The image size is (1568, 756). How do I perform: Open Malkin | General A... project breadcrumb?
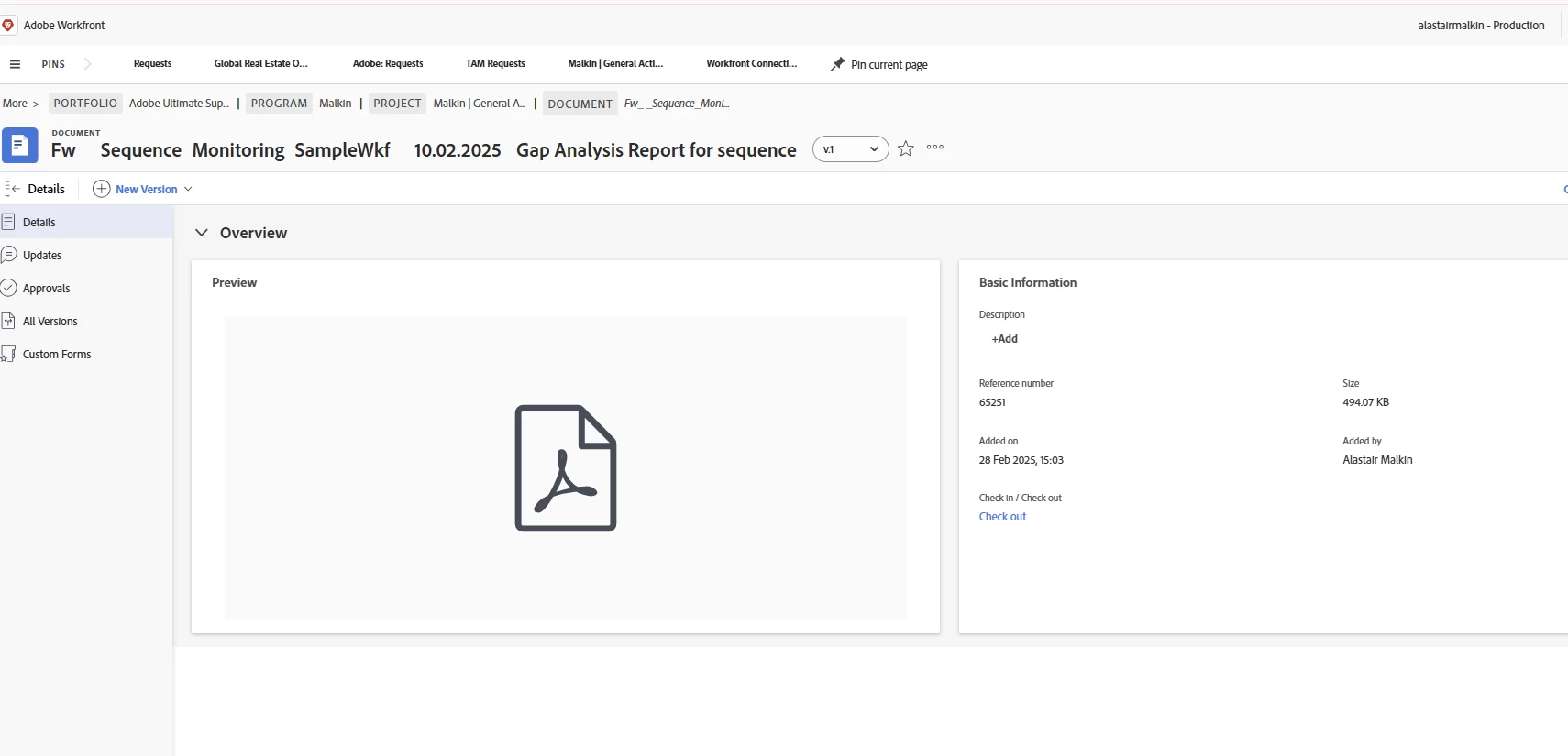480,104
